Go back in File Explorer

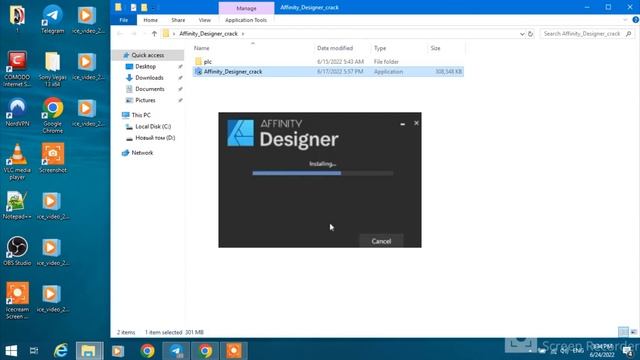pos(120,34)
